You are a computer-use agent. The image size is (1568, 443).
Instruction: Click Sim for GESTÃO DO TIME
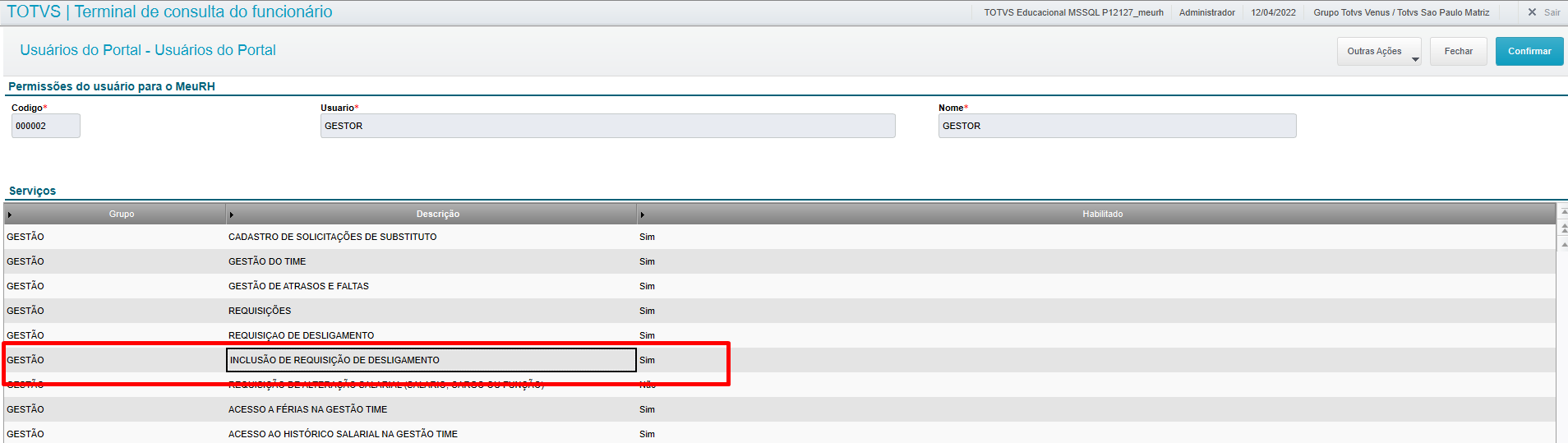pyautogui.click(x=647, y=261)
